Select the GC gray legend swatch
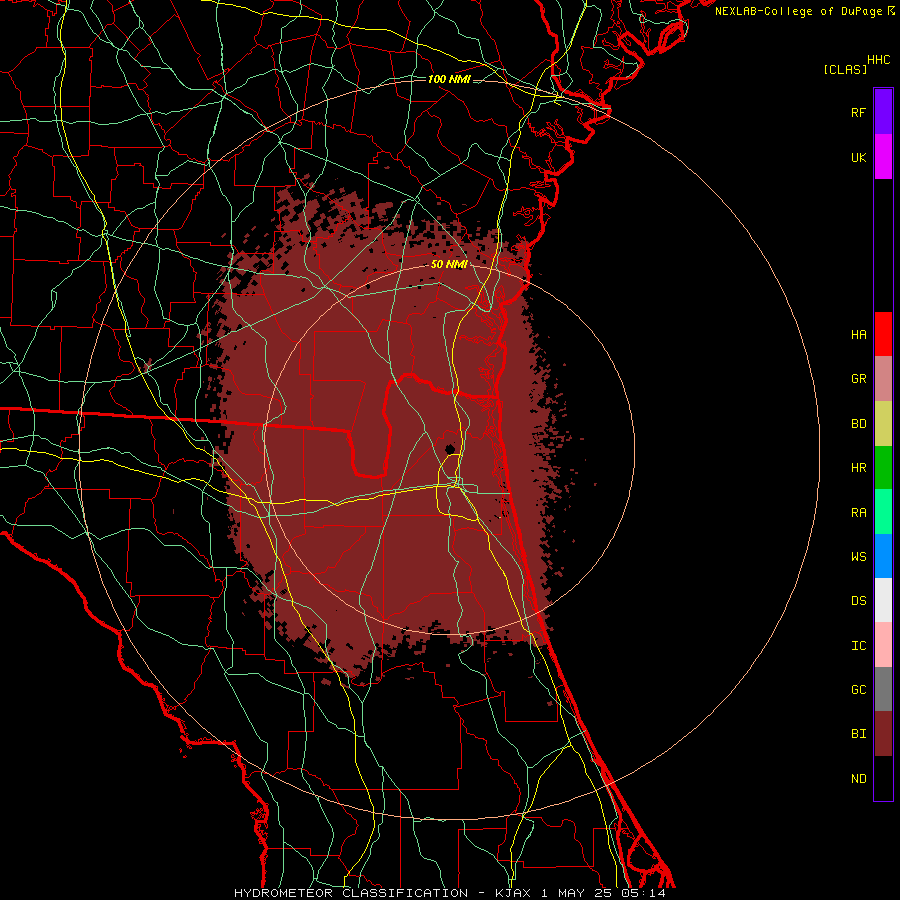The height and width of the screenshot is (900, 900). (883, 689)
